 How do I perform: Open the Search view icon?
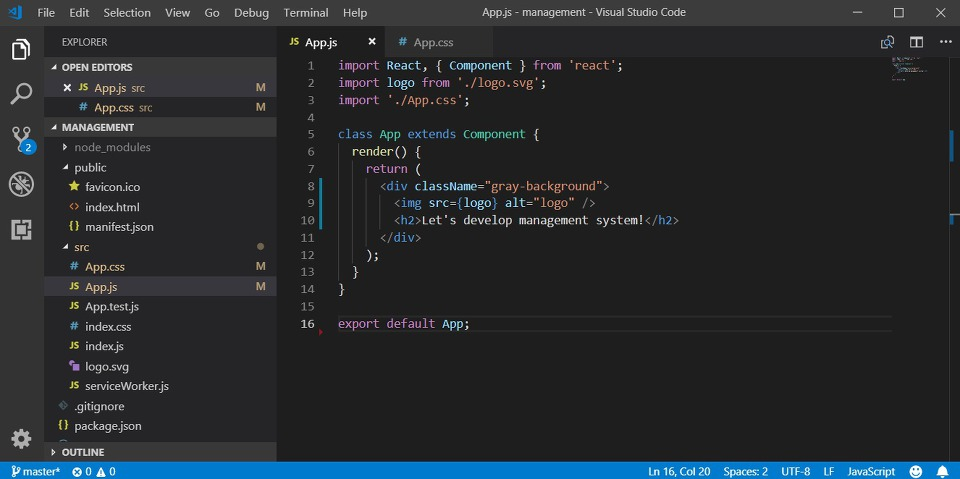coord(21,94)
